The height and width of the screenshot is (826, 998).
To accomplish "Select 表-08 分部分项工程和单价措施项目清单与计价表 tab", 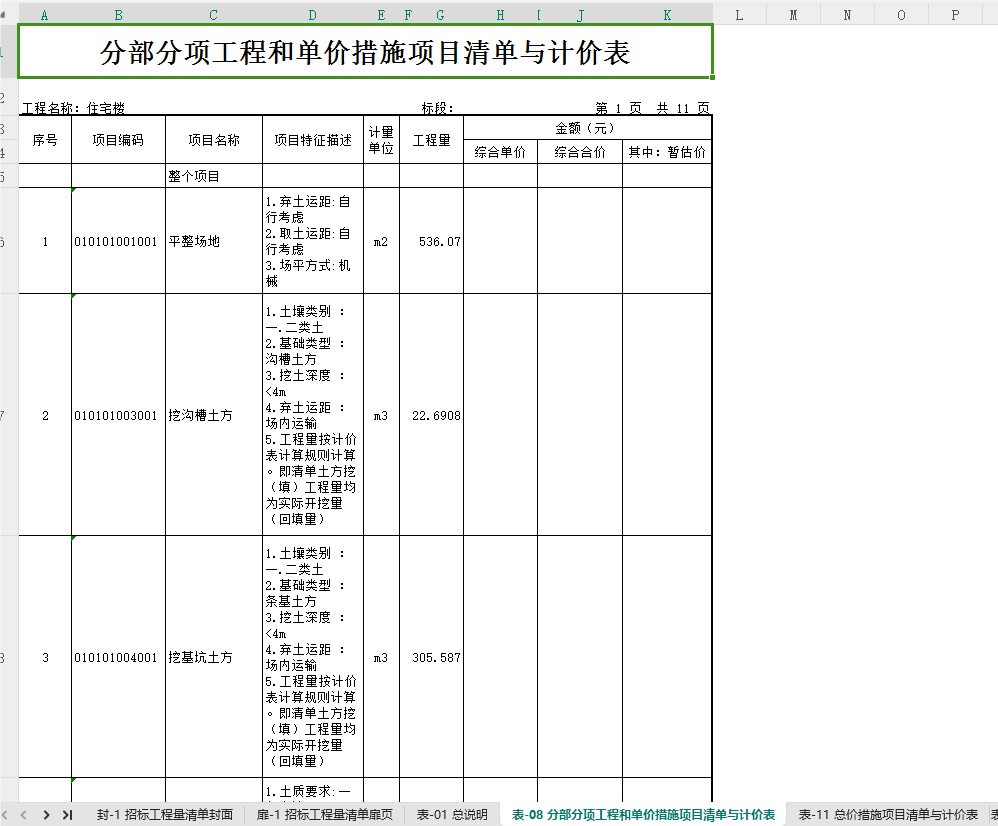I will pos(643,815).
